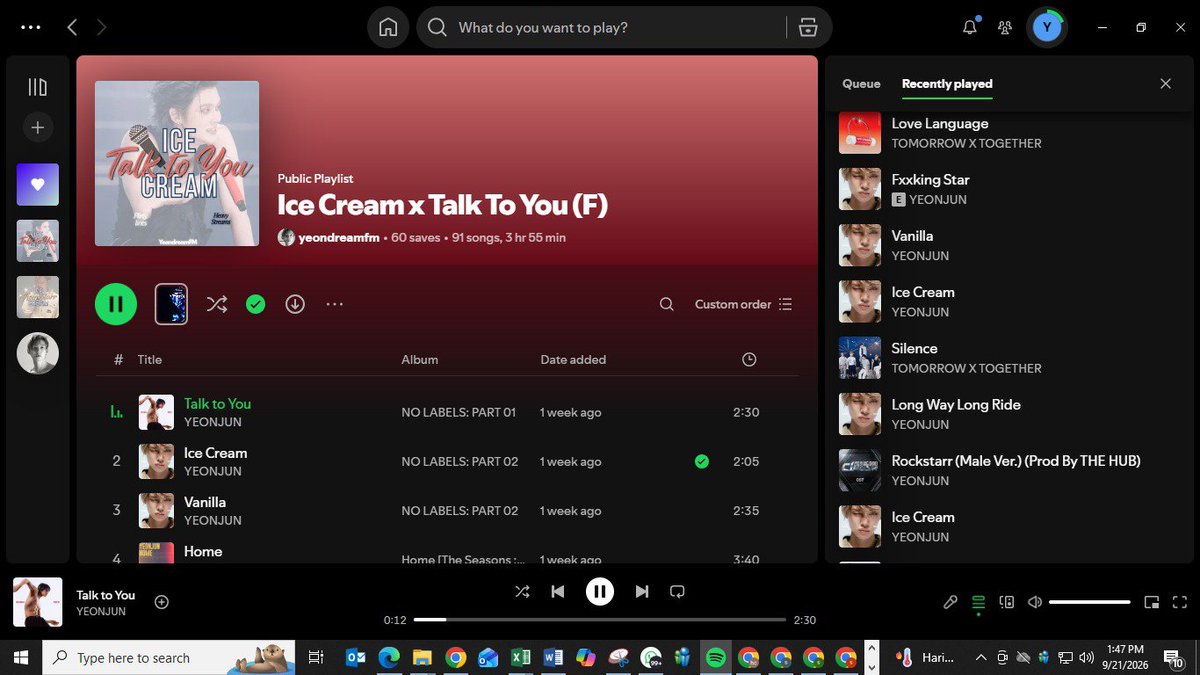Close the Recently played panel

pyautogui.click(x=1165, y=84)
